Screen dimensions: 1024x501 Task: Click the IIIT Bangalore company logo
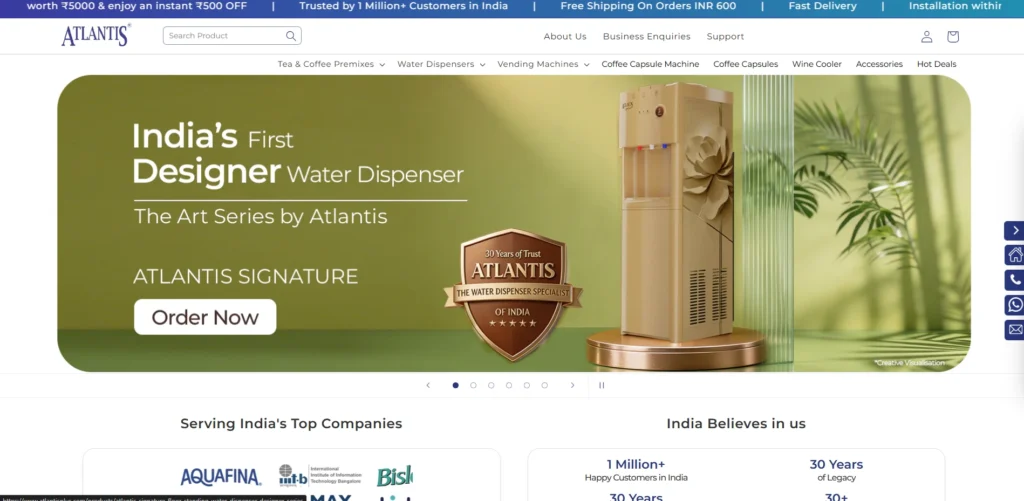[x=320, y=476]
